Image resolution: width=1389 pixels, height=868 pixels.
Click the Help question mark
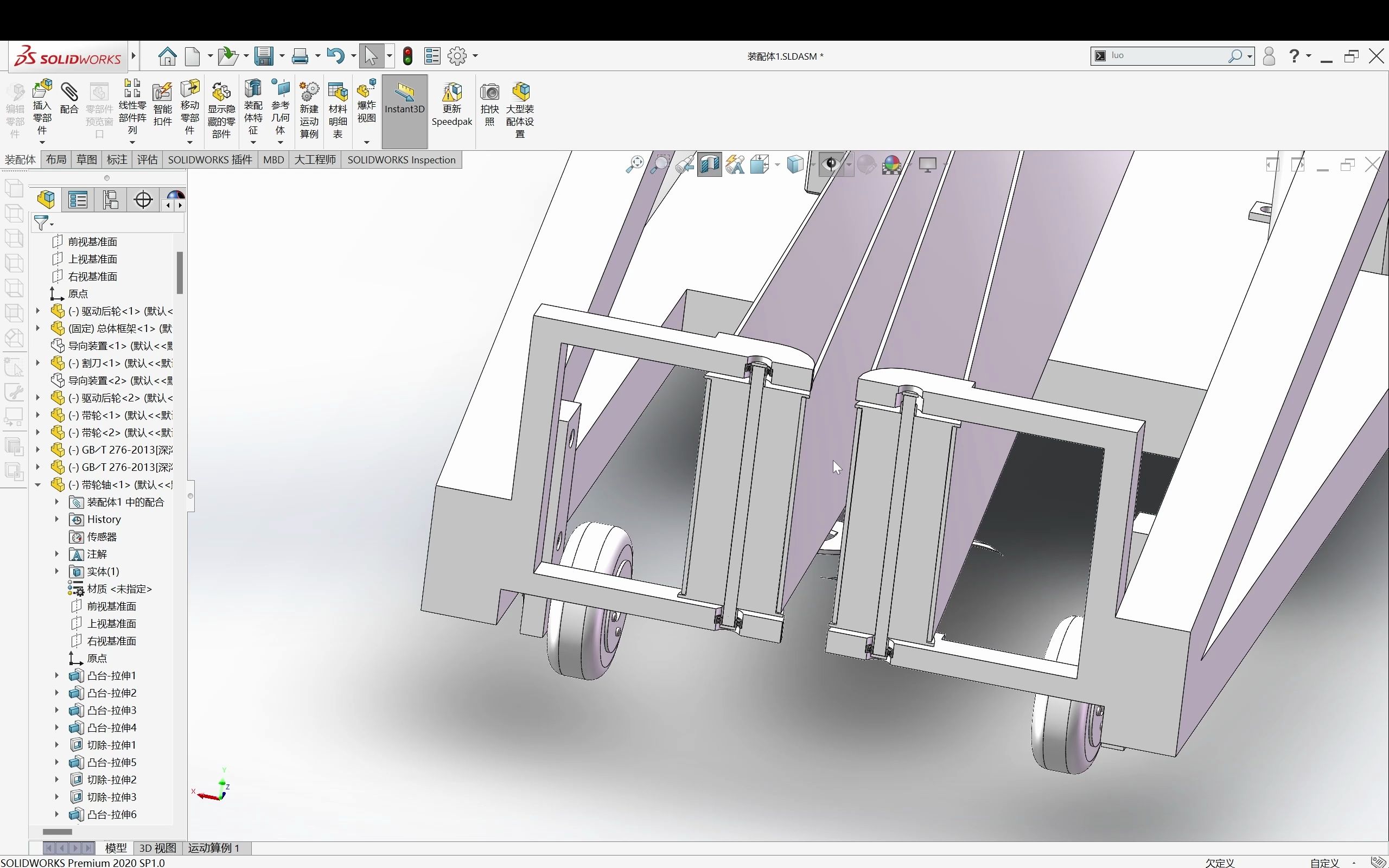point(1294,56)
